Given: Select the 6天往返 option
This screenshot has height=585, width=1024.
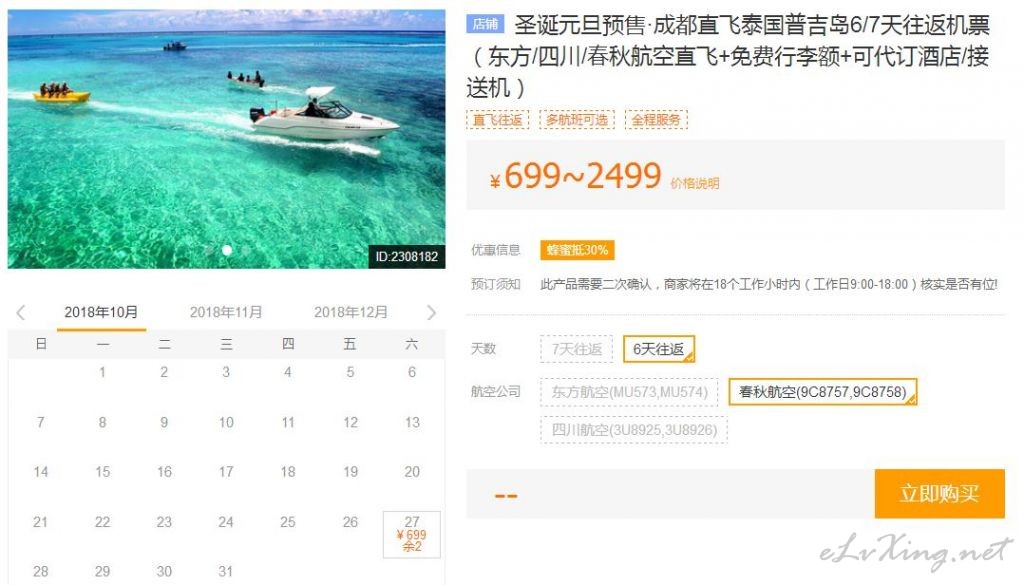Looking at the screenshot, I should [658, 349].
